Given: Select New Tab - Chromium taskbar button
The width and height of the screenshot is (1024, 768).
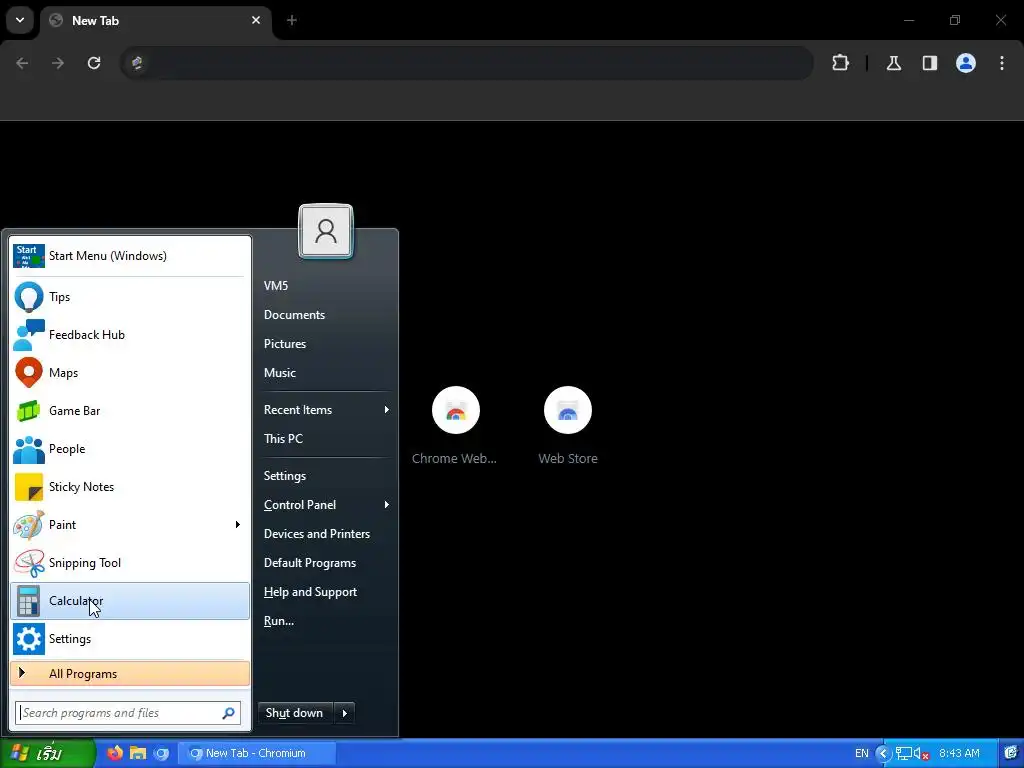Looking at the screenshot, I should [257, 753].
